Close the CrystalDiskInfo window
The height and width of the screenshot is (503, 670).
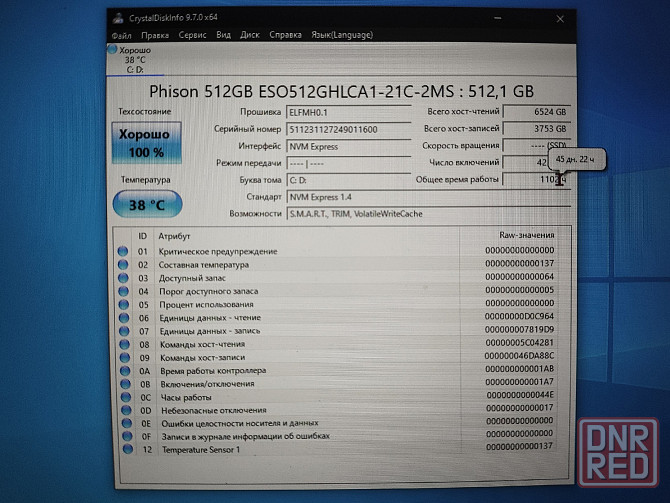(560, 19)
